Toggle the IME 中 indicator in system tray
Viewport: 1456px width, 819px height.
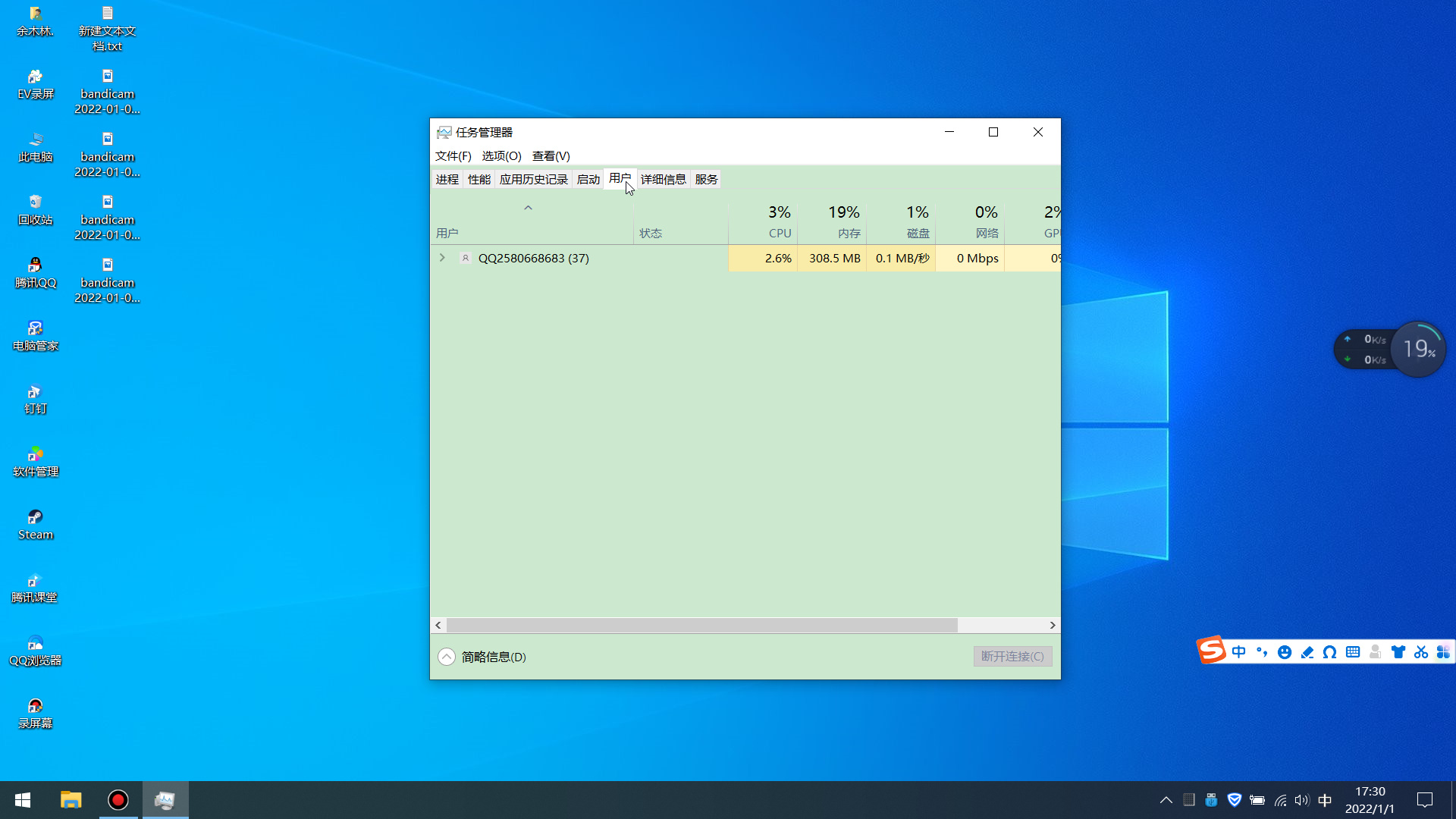[x=1325, y=800]
